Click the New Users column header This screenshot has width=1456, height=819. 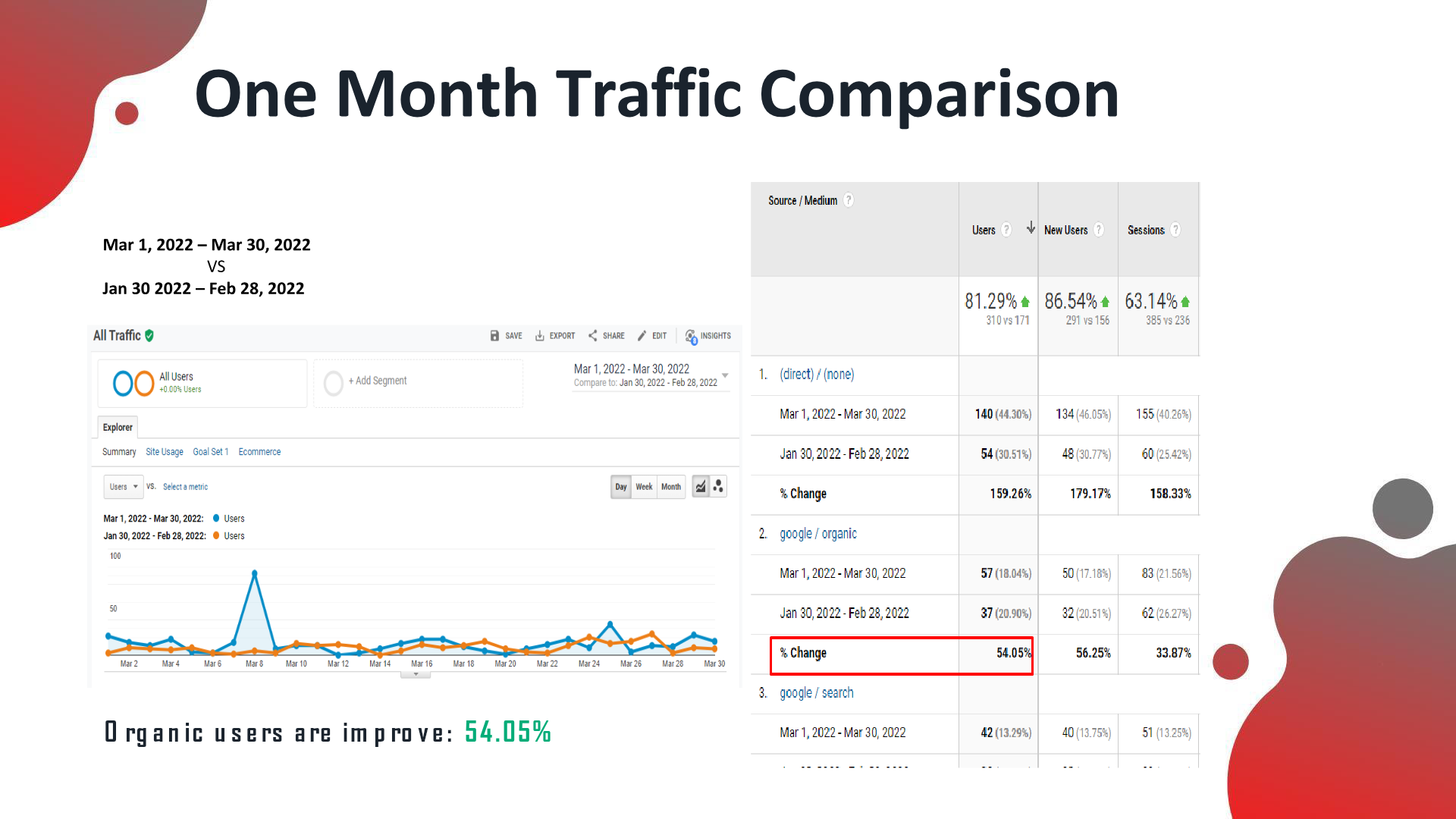tap(1065, 230)
